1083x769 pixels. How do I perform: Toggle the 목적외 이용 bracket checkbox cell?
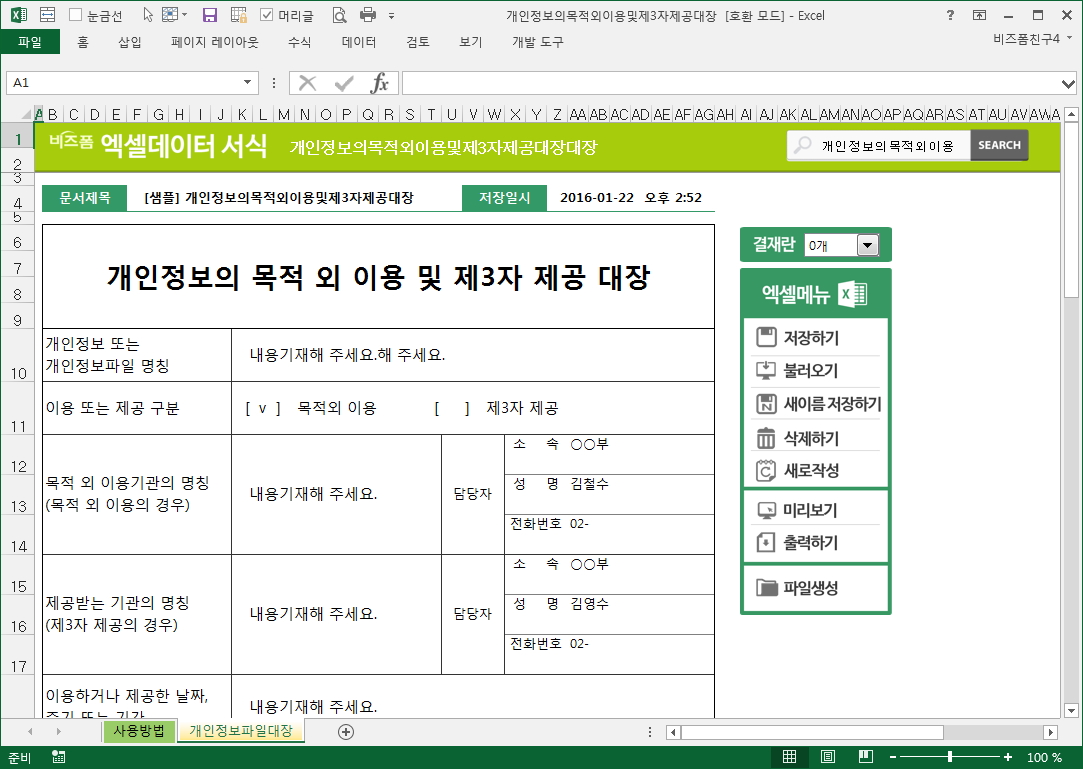pyautogui.click(x=263, y=408)
